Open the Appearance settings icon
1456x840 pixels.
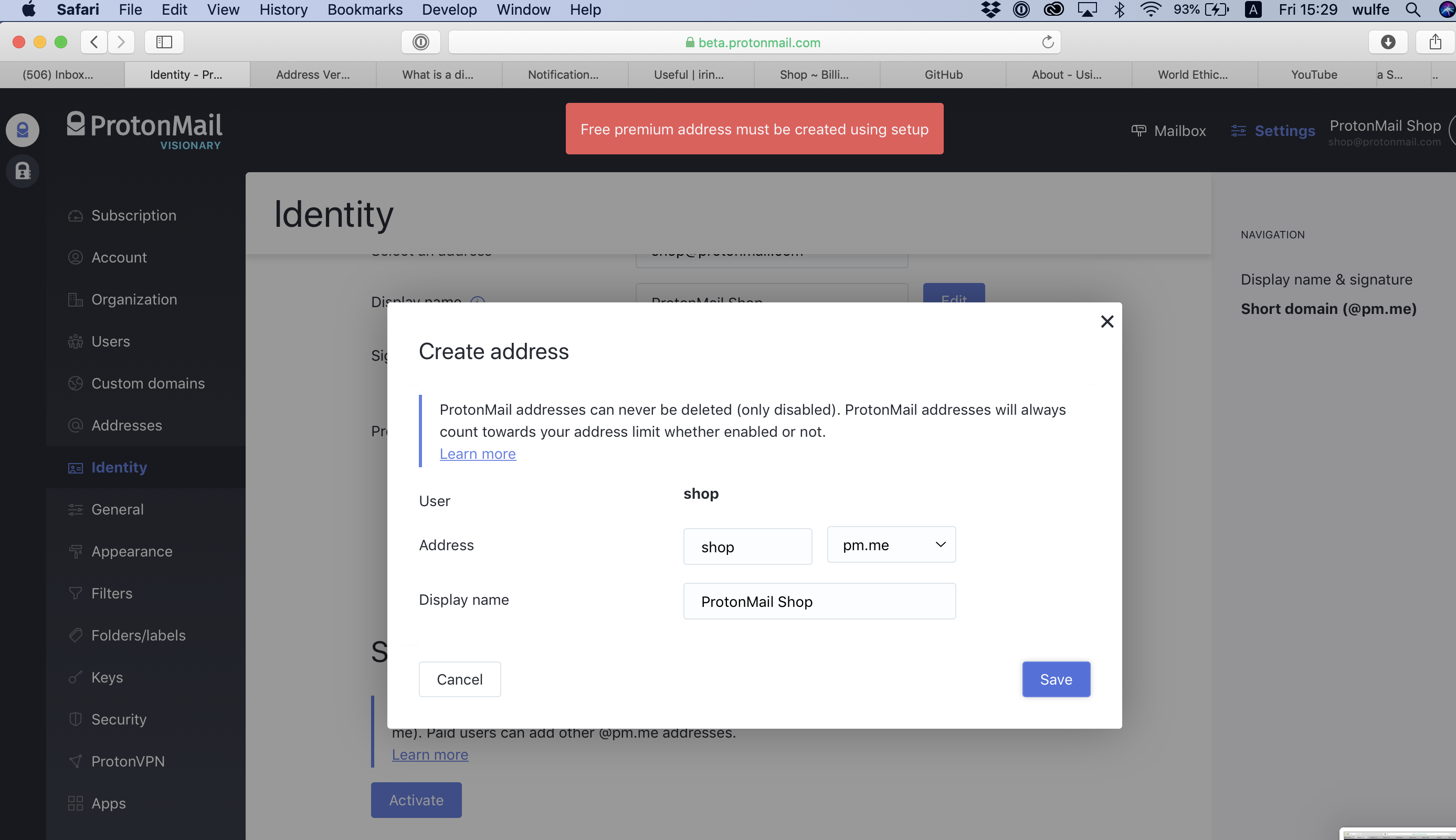[x=76, y=551]
